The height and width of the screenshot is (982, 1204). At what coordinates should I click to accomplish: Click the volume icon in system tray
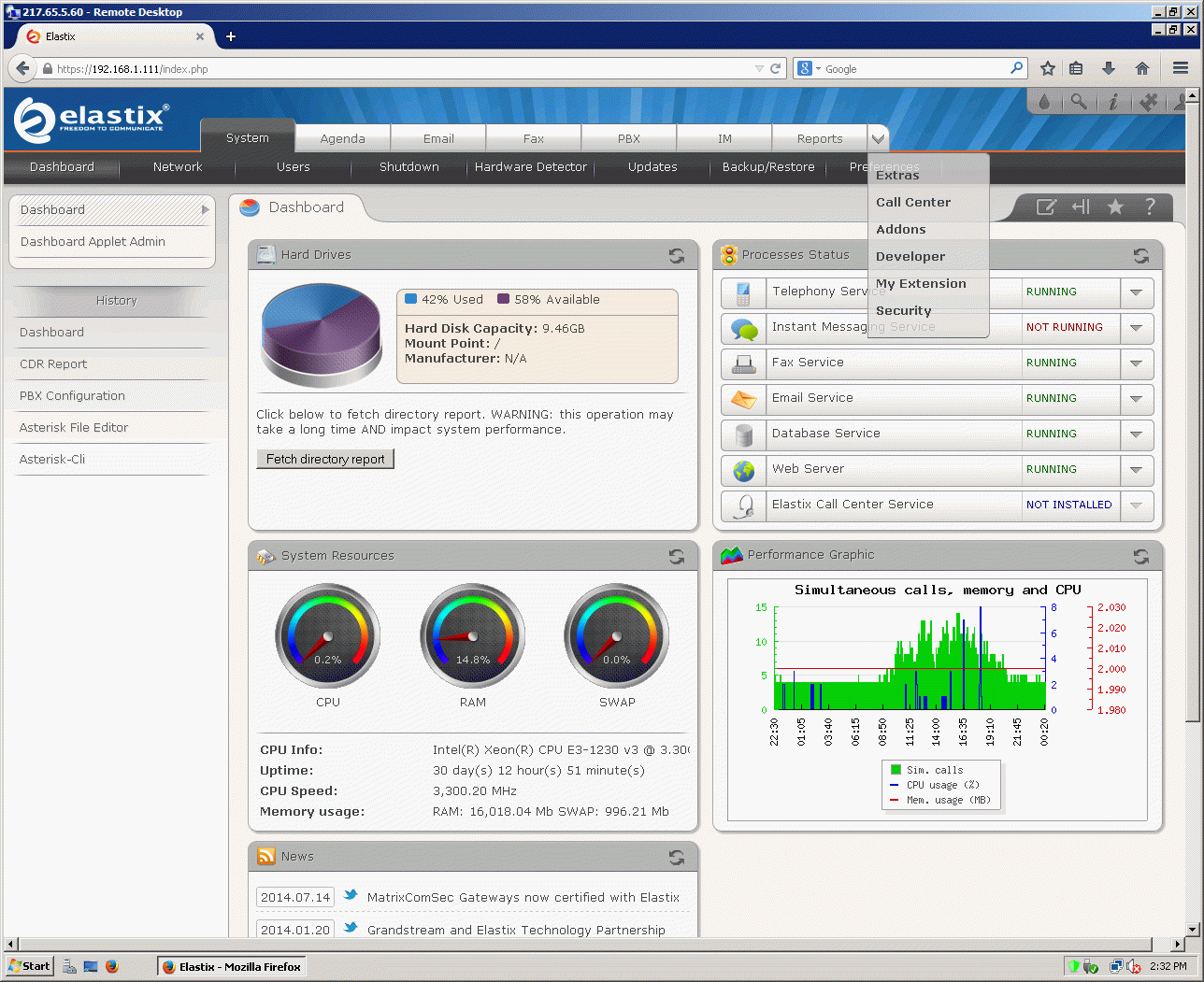tap(1133, 966)
